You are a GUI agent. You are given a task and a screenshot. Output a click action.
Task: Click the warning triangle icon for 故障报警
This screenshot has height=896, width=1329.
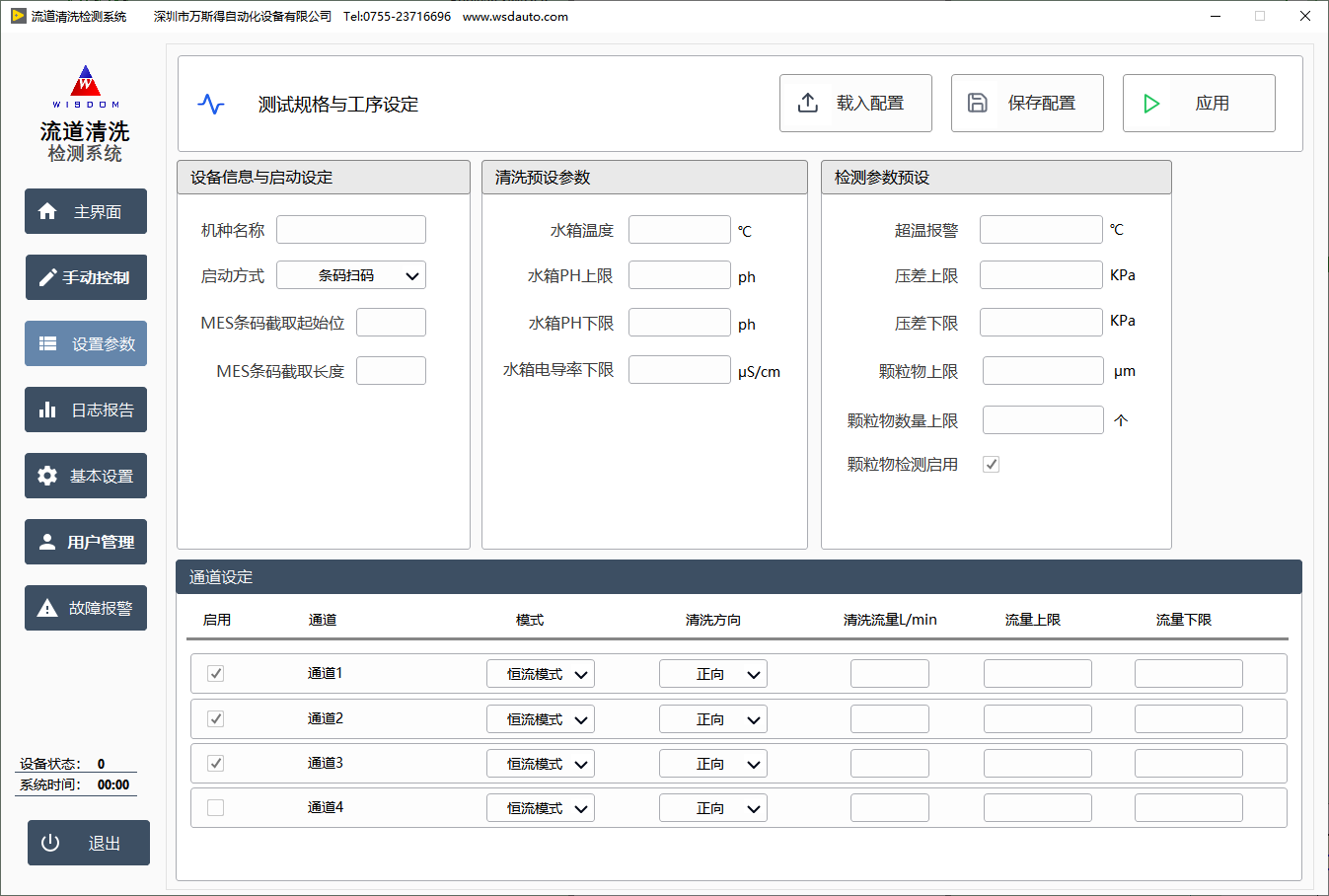coord(47,608)
